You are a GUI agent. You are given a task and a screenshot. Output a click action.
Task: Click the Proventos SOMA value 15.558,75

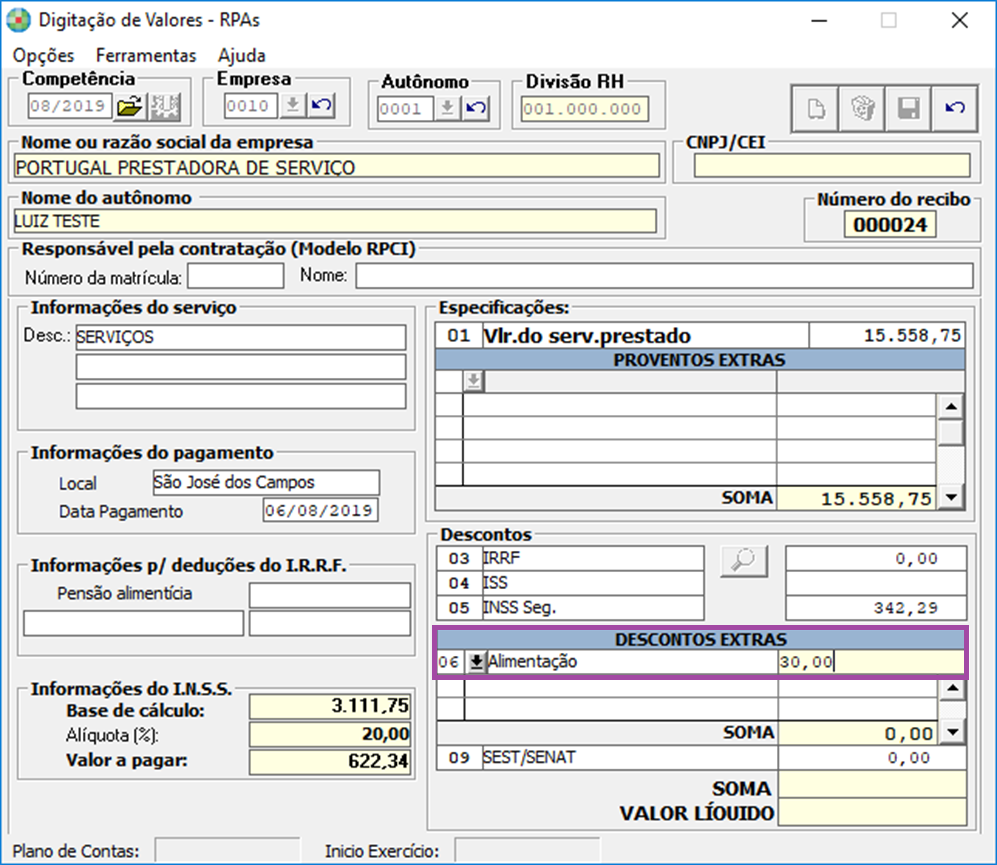pos(856,498)
